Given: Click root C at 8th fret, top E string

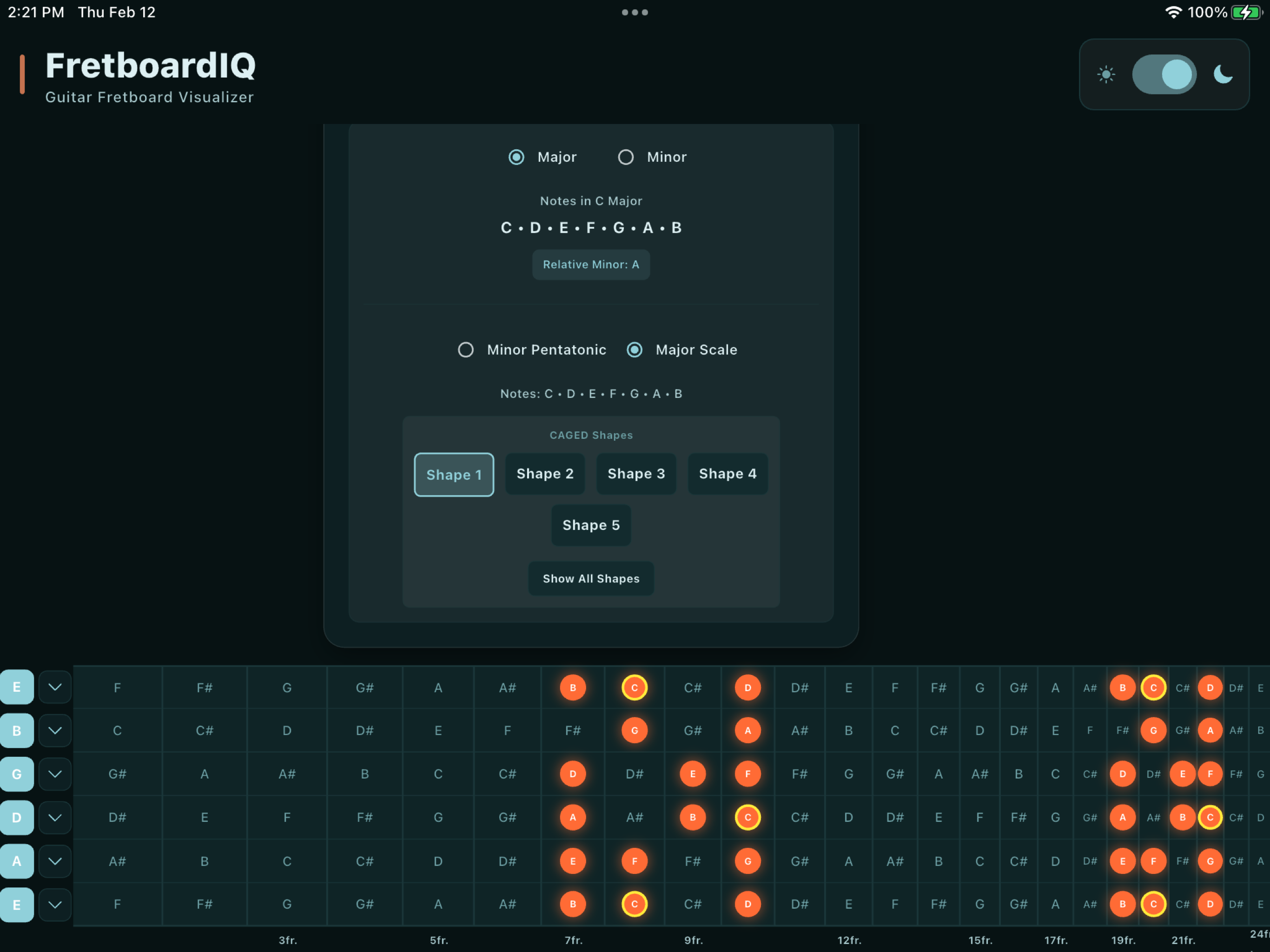Looking at the screenshot, I should tap(635, 688).
